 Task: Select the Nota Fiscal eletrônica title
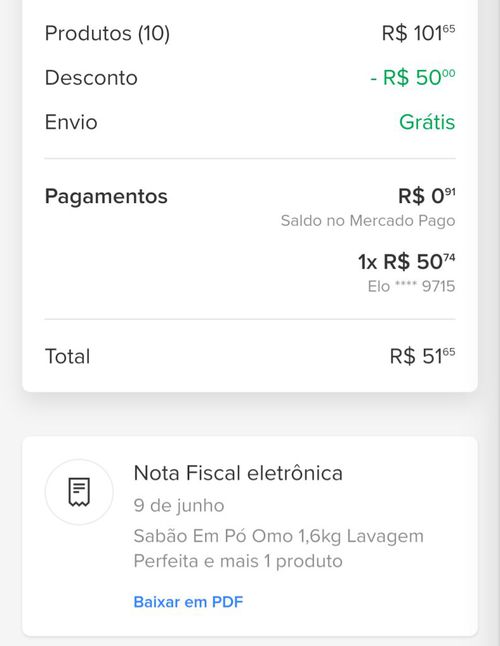238,473
